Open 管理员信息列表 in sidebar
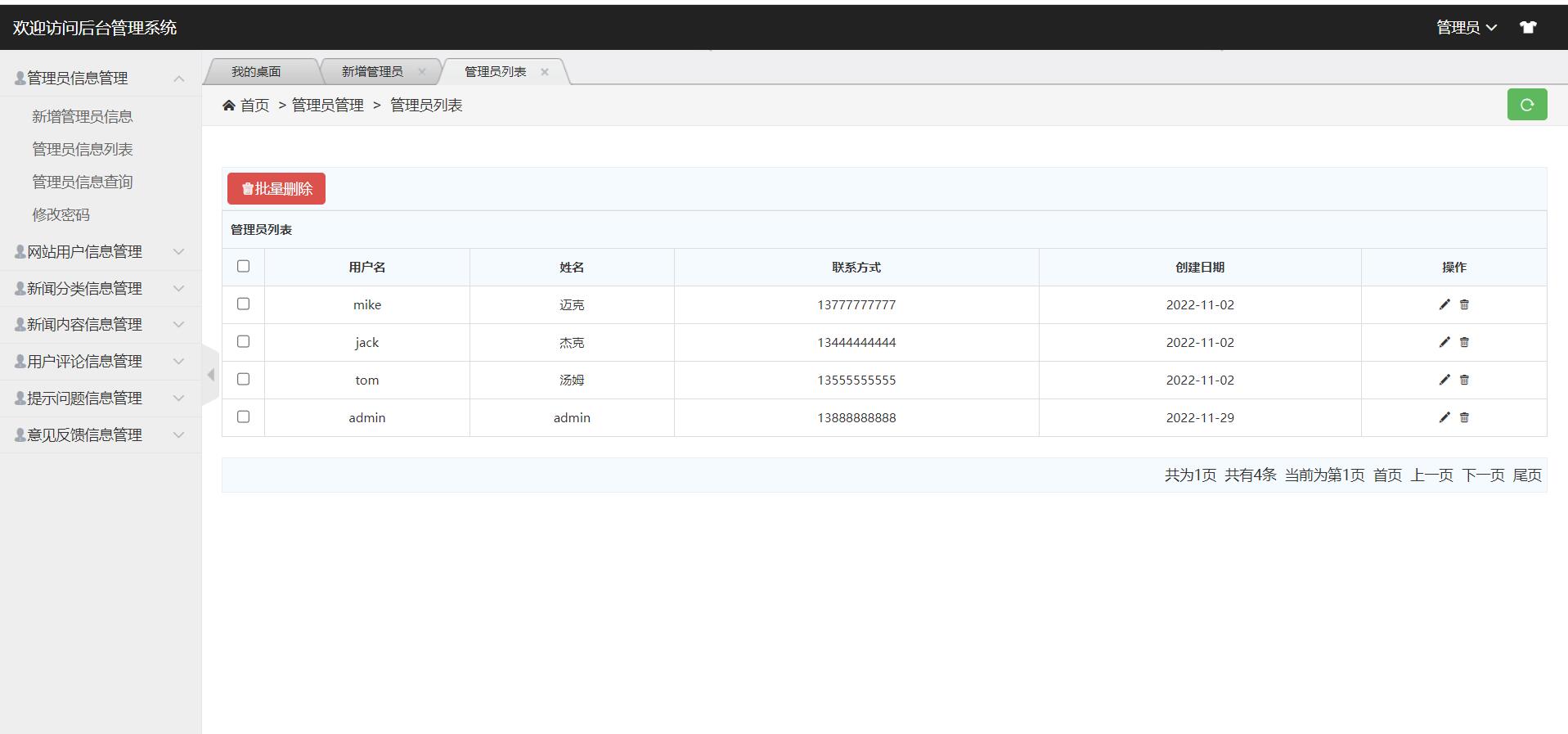The height and width of the screenshot is (734, 1568). [x=82, y=149]
